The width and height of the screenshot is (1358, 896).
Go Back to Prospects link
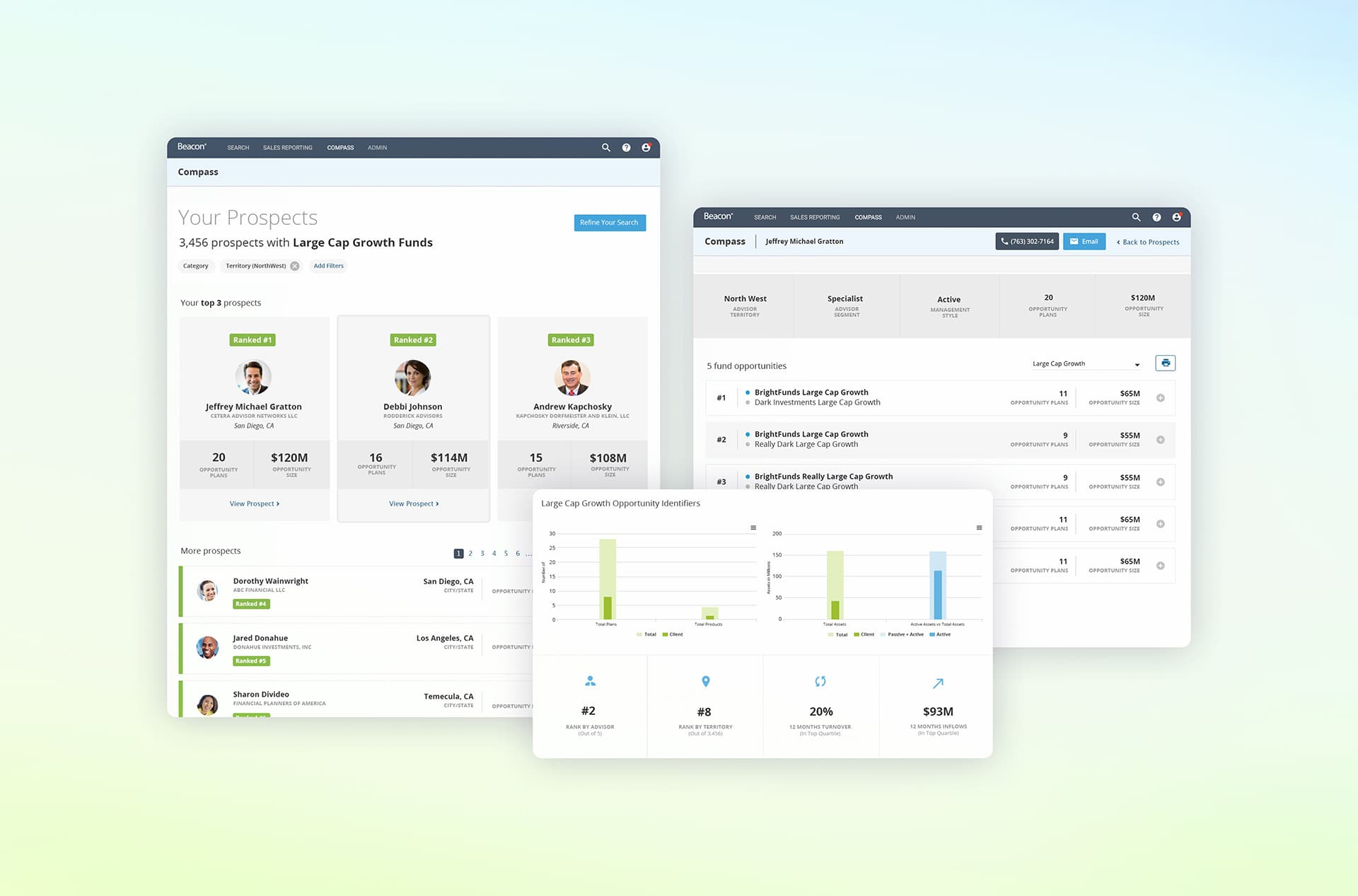point(1148,242)
